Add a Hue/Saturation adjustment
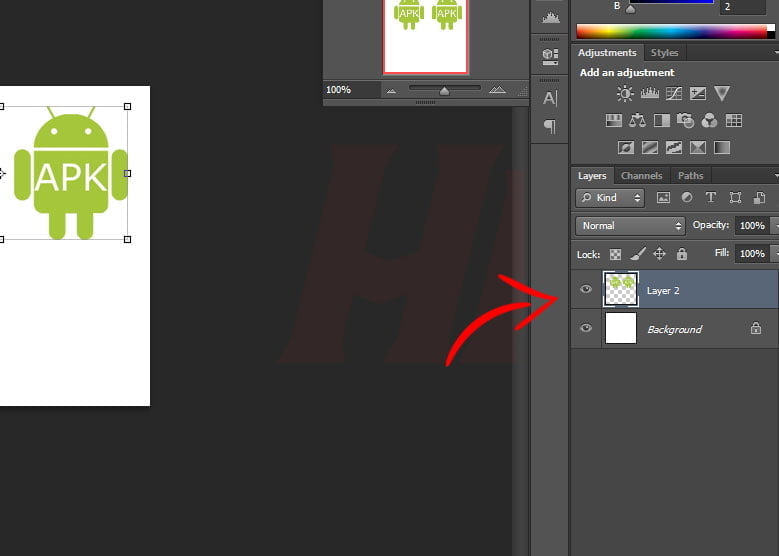 [614, 120]
